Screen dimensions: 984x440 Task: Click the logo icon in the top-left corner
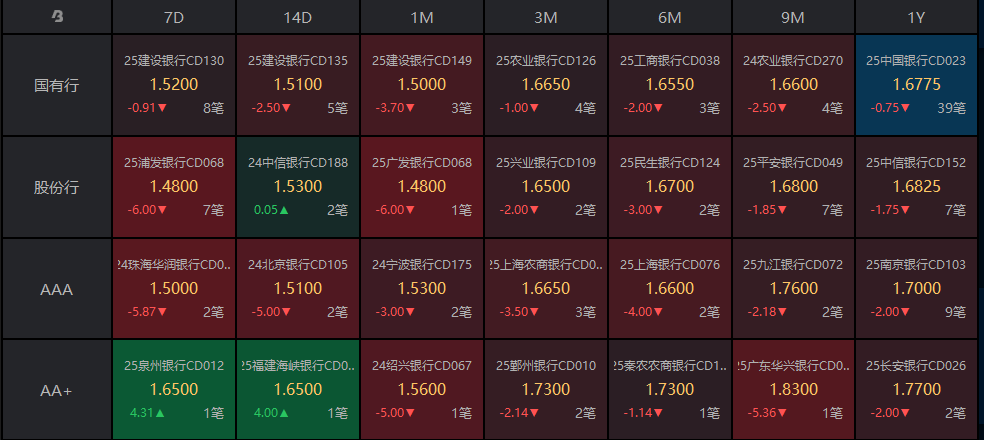[57, 17]
